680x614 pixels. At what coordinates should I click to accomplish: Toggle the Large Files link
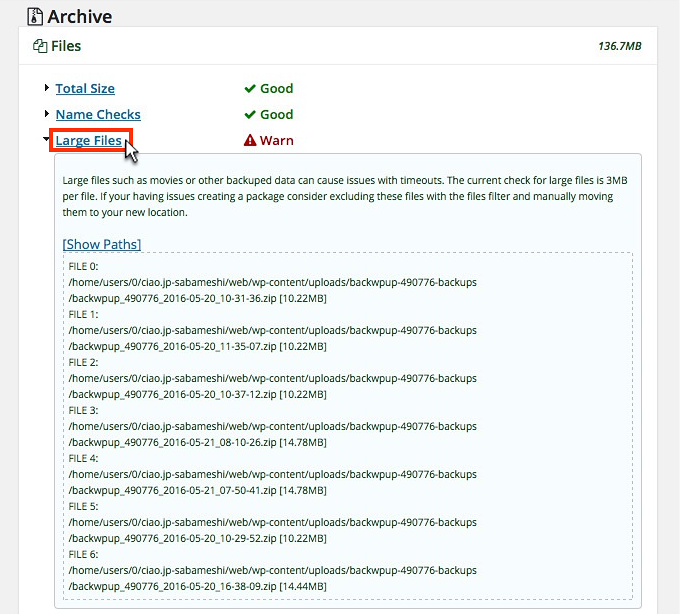89,140
